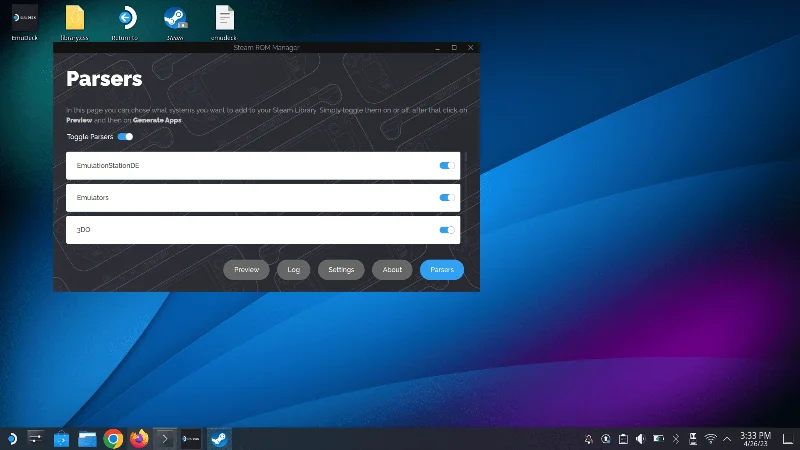Expand the hidden system tray icons arrow
Screen dimensions: 800x450
pos(727,438)
